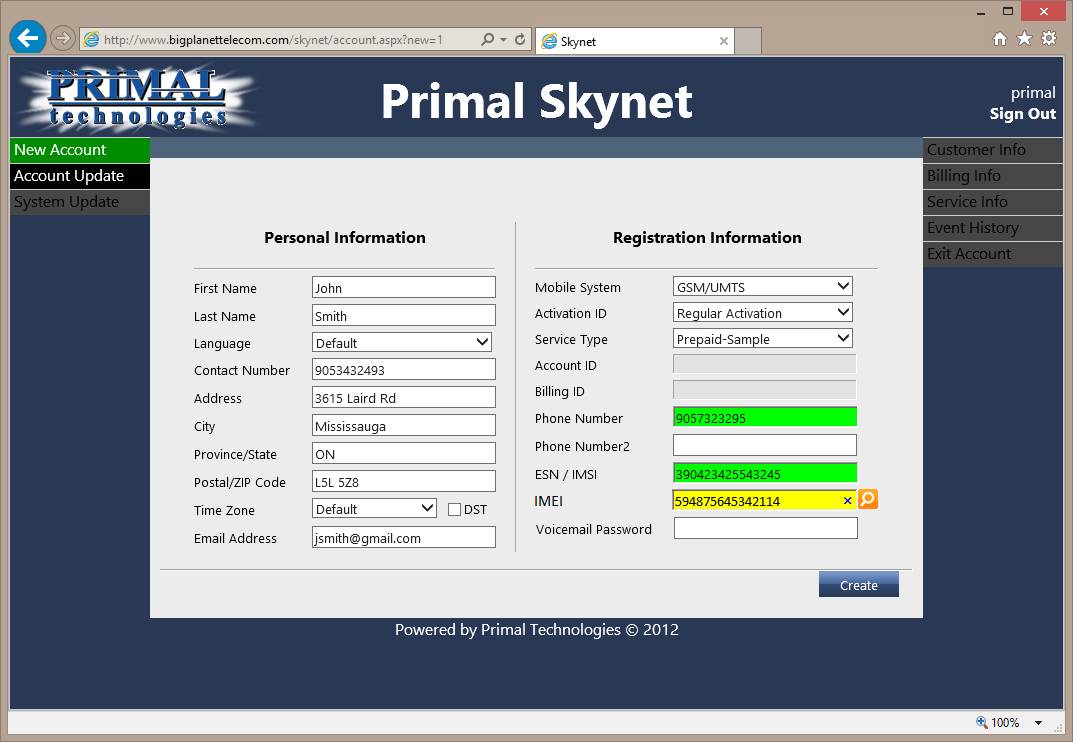The image size is (1073, 742).
Task: Click the Contact Number field
Action: 404,370
